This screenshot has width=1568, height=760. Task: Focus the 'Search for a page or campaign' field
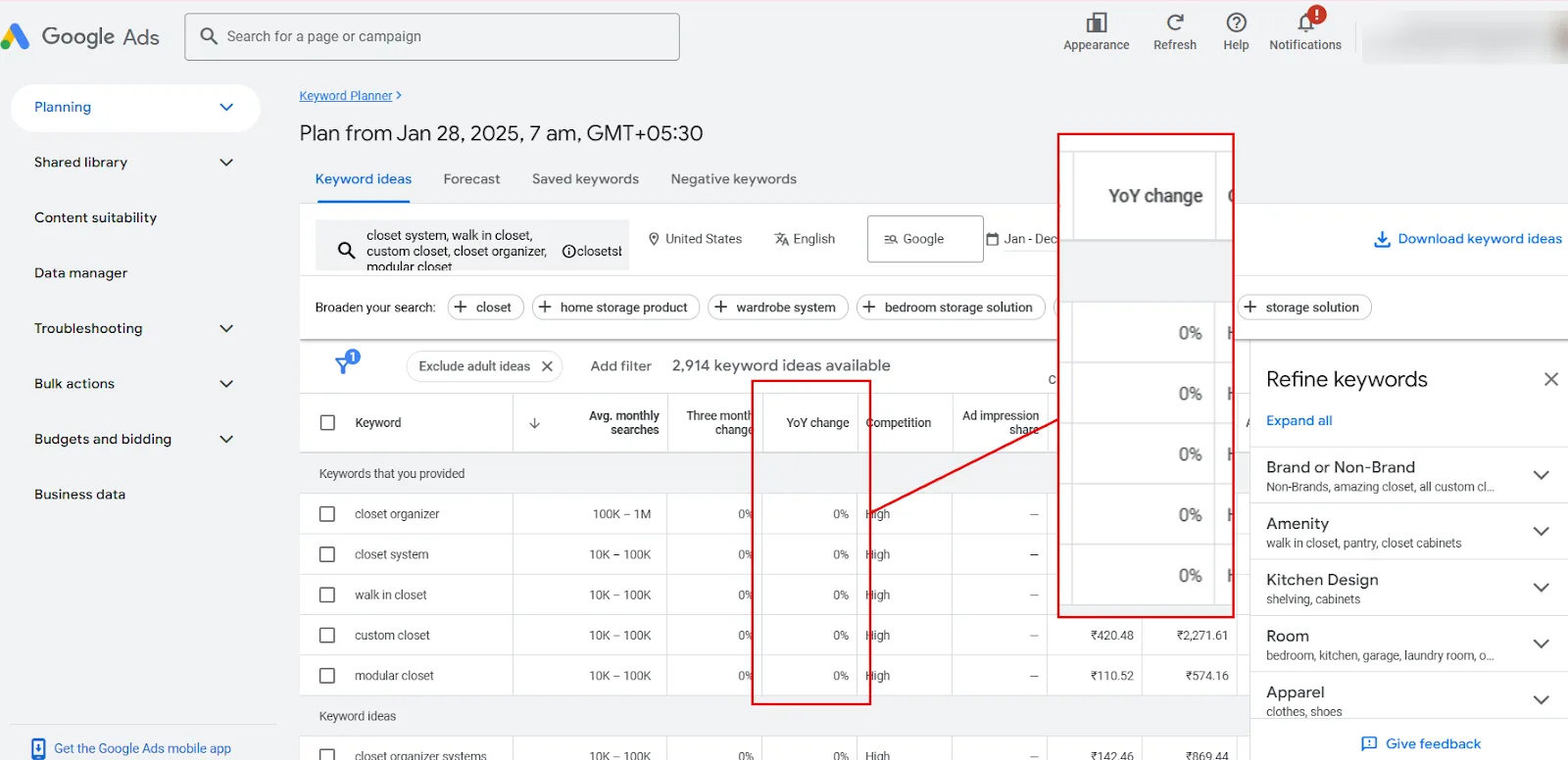click(x=432, y=37)
